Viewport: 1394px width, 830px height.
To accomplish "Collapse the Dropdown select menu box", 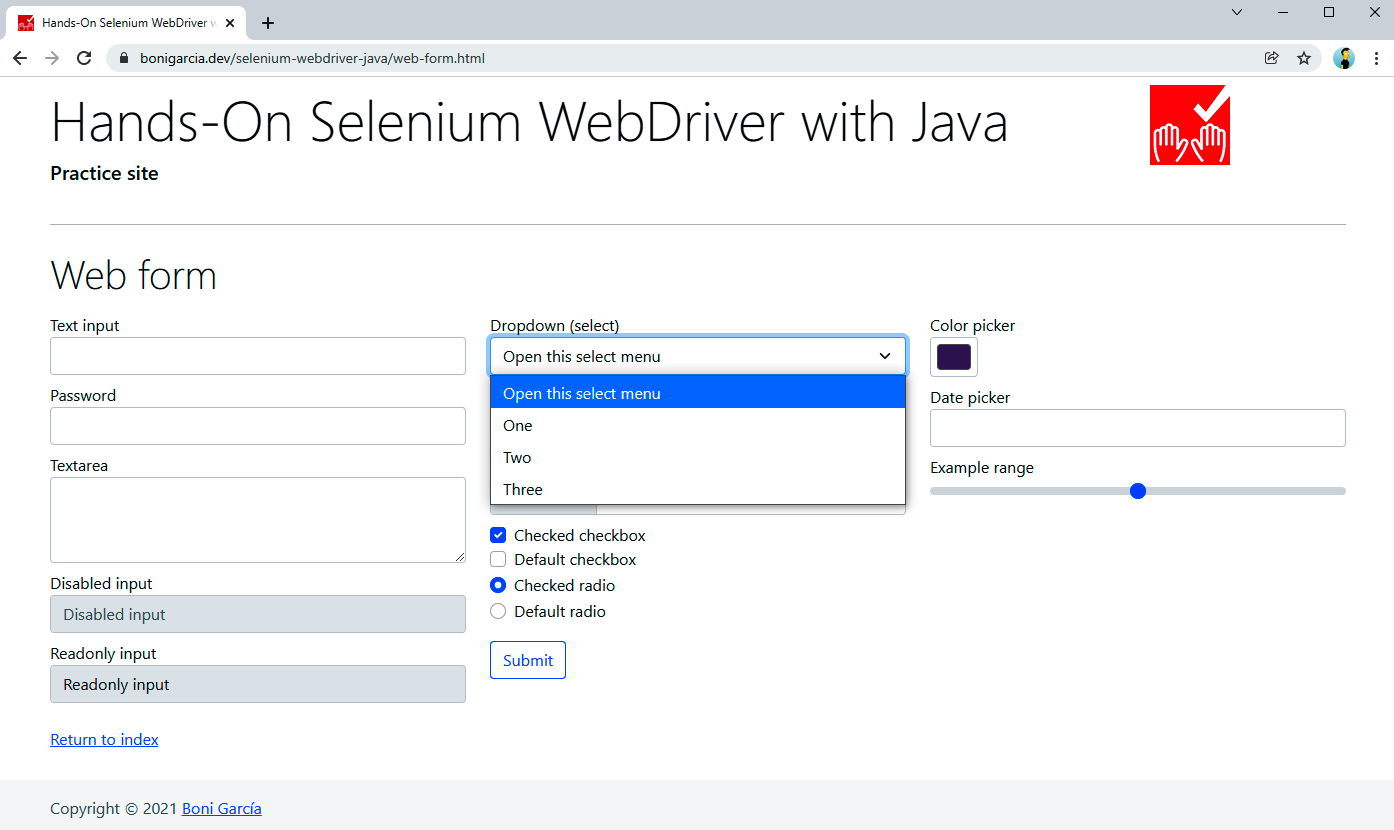I will click(x=697, y=356).
